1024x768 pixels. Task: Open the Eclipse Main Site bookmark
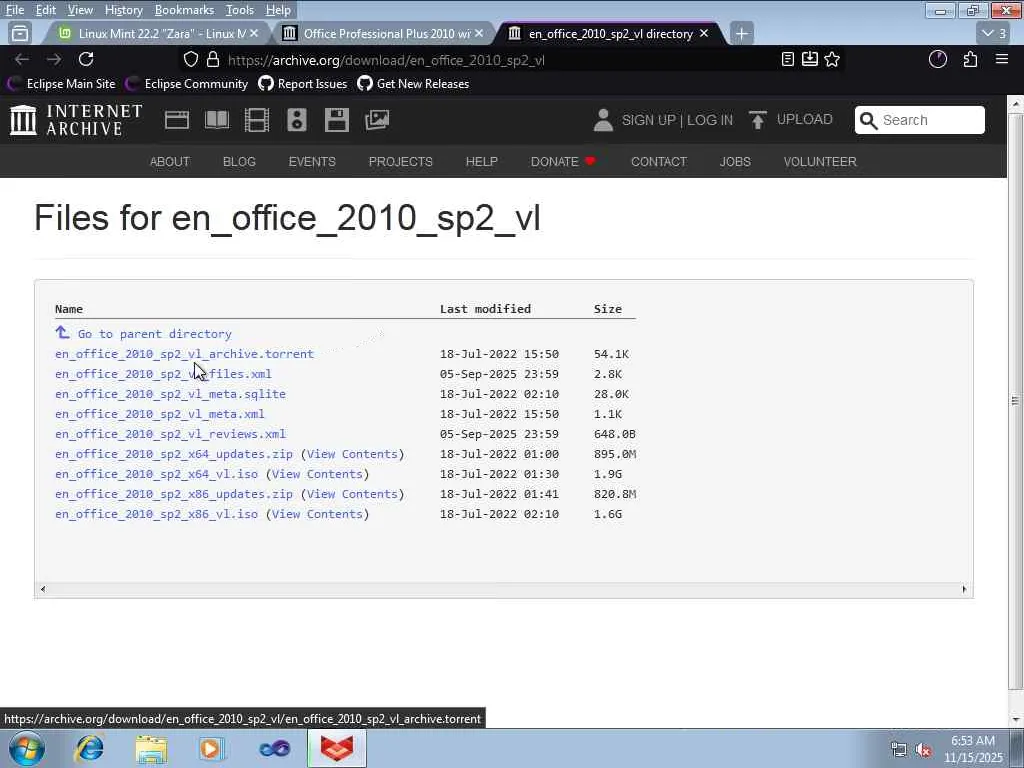[61, 84]
